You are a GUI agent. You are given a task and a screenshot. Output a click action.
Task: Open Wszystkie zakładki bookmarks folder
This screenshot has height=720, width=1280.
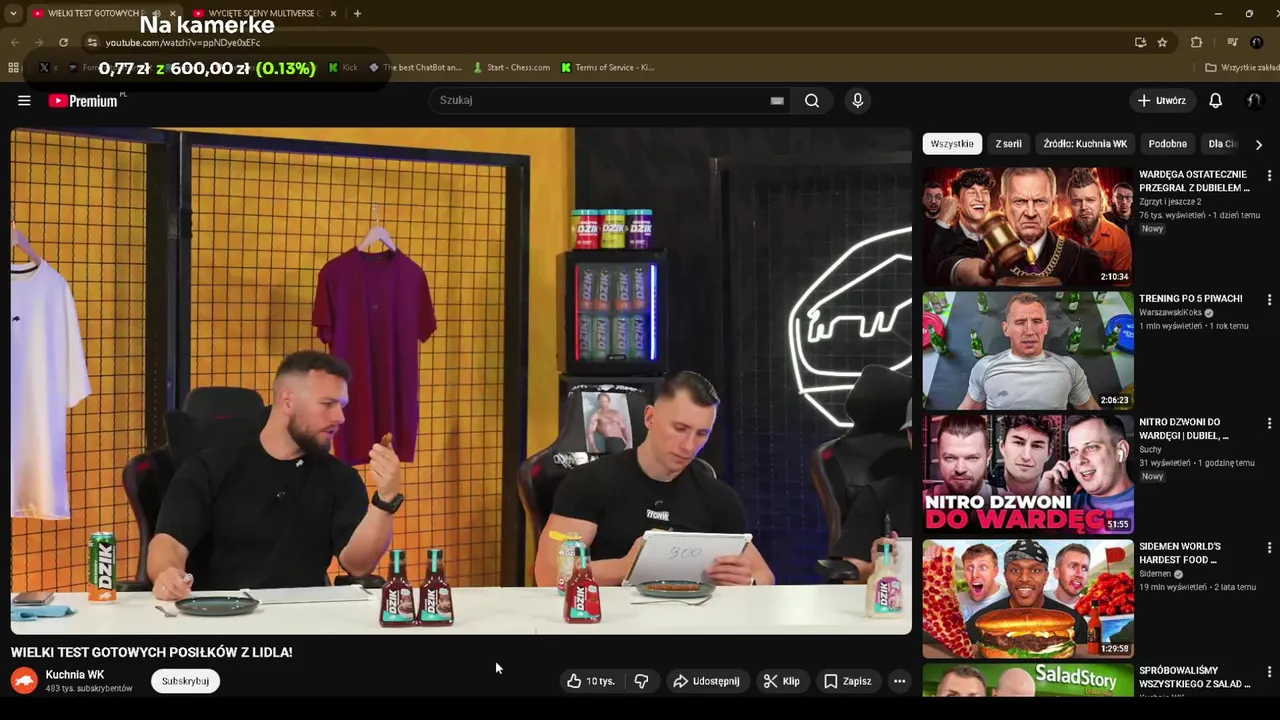tap(1241, 67)
